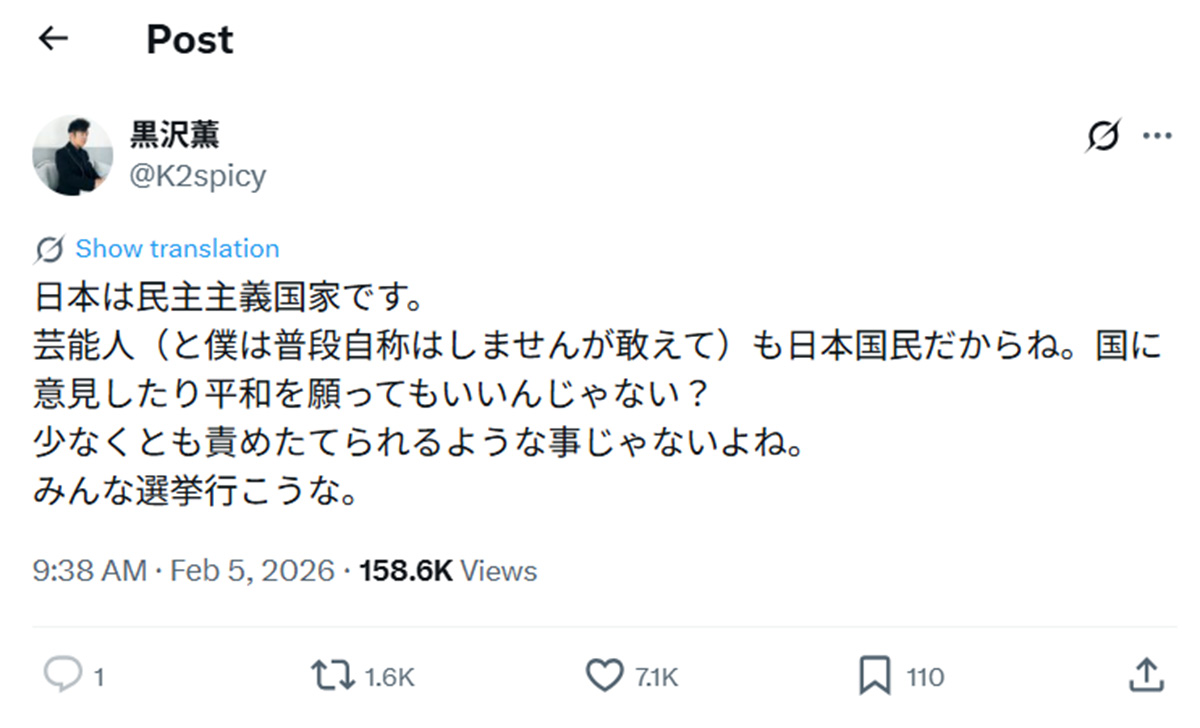Click the display name 黒沢薫
This screenshot has width=1200, height=728.
click(175, 135)
